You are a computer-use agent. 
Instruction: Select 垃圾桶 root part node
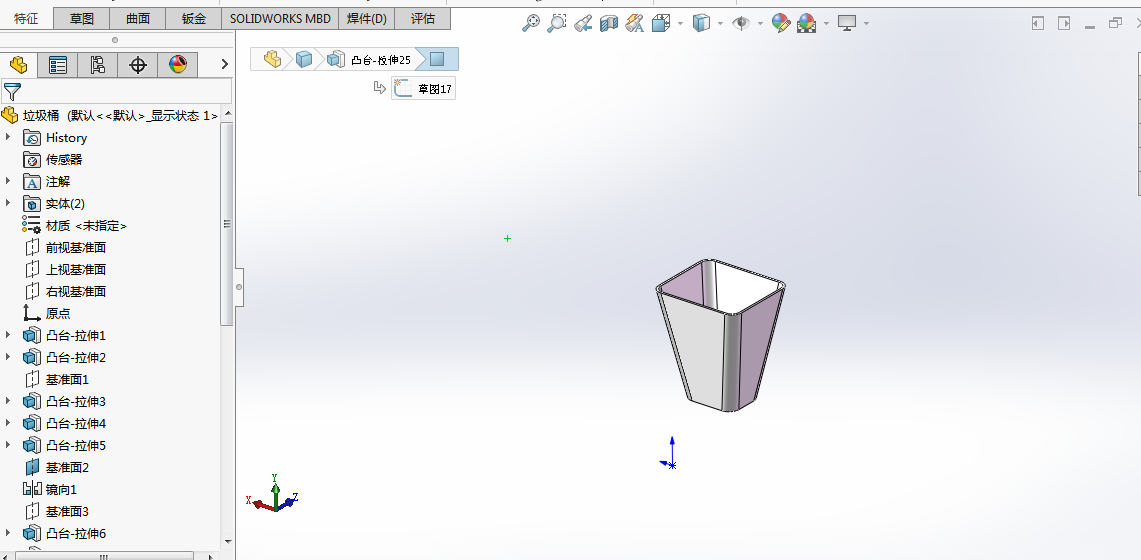(110, 115)
